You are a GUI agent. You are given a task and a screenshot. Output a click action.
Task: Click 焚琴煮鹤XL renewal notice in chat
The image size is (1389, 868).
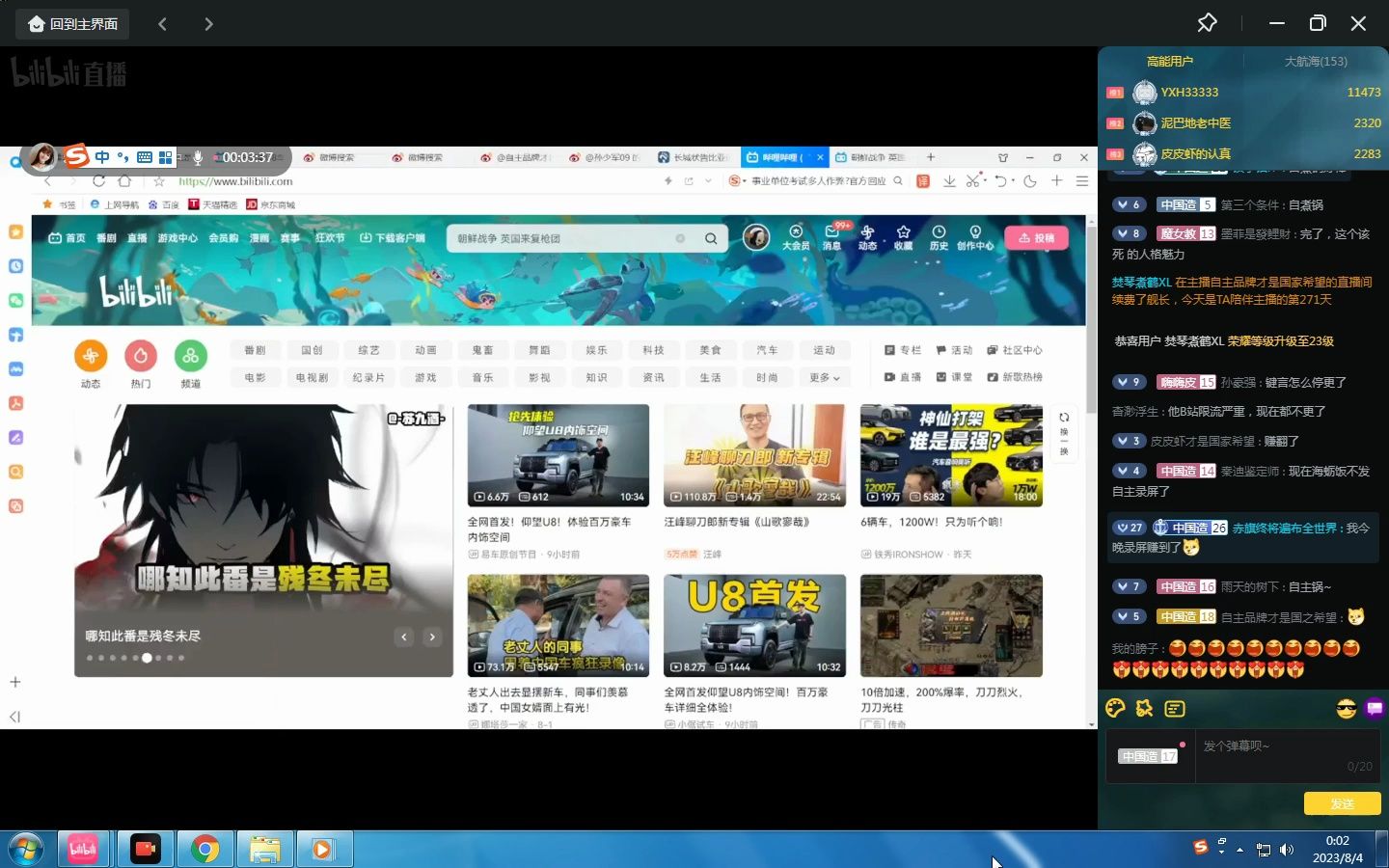point(1242,290)
